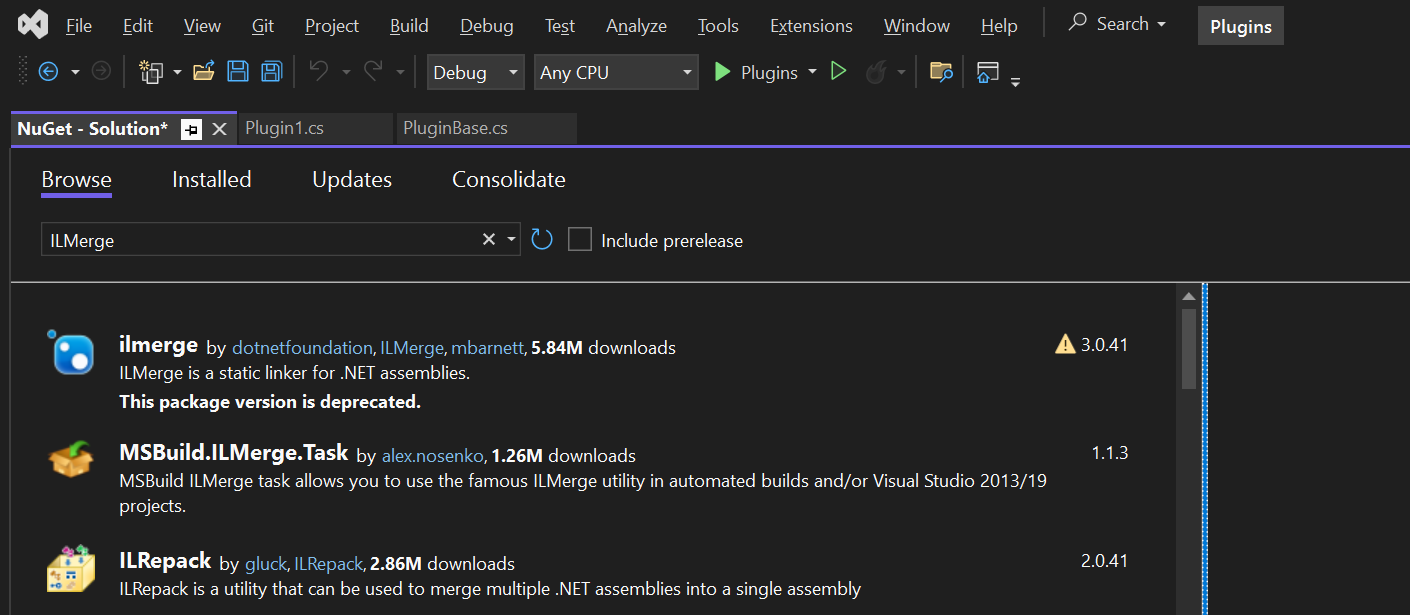Image resolution: width=1410 pixels, height=615 pixels.
Task: Click the Open File folder icon
Action: (x=204, y=72)
